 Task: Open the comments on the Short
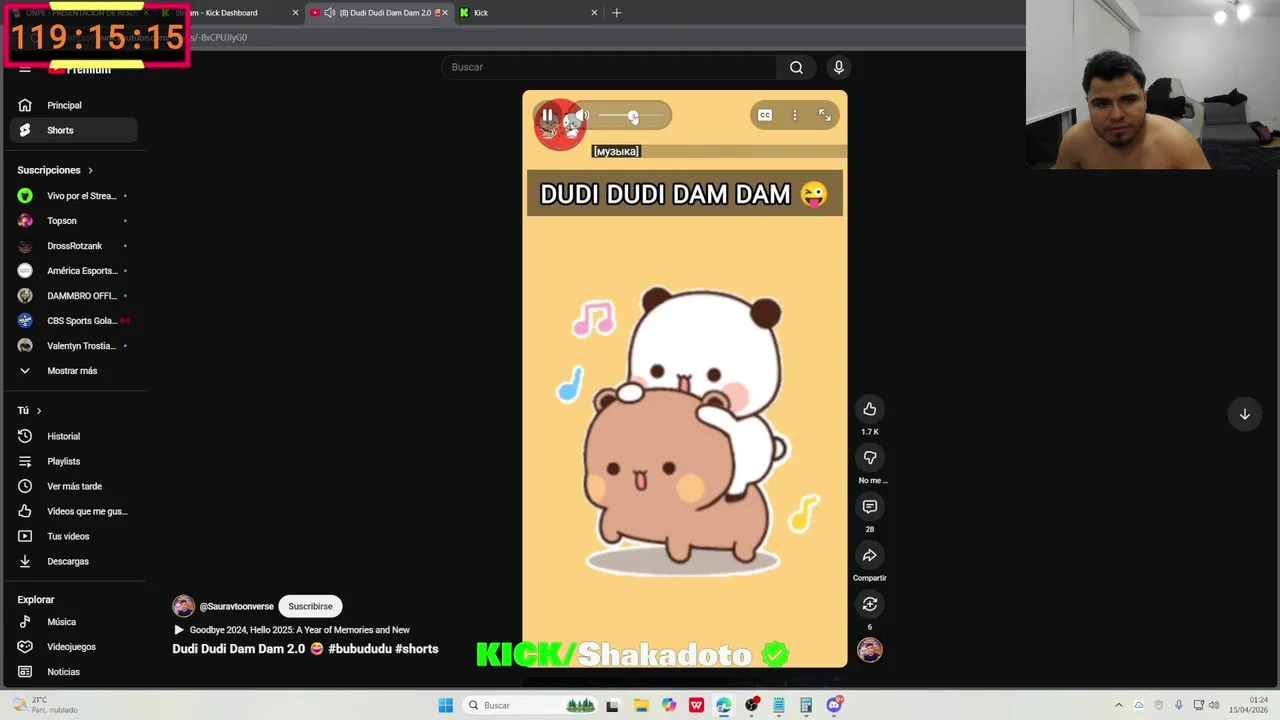click(x=870, y=506)
